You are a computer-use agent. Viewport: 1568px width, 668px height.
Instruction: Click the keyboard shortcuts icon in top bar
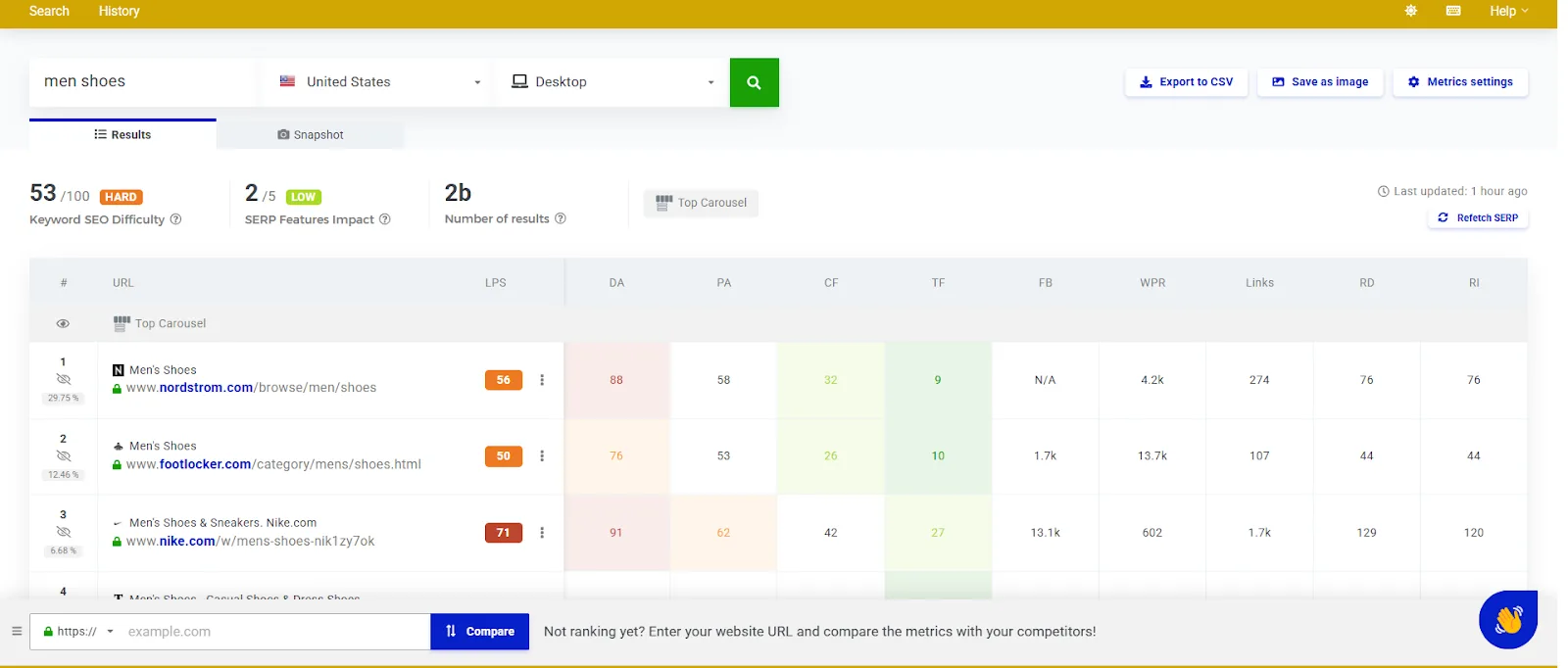tap(1453, 11)
